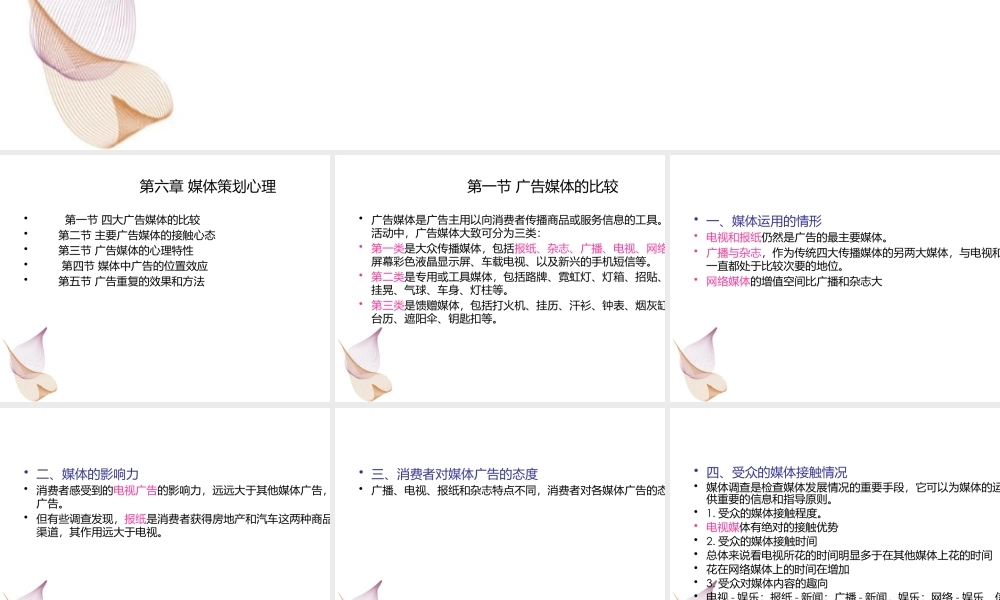Select the line 2. 受众的媒体接触时间

point(761,541)
